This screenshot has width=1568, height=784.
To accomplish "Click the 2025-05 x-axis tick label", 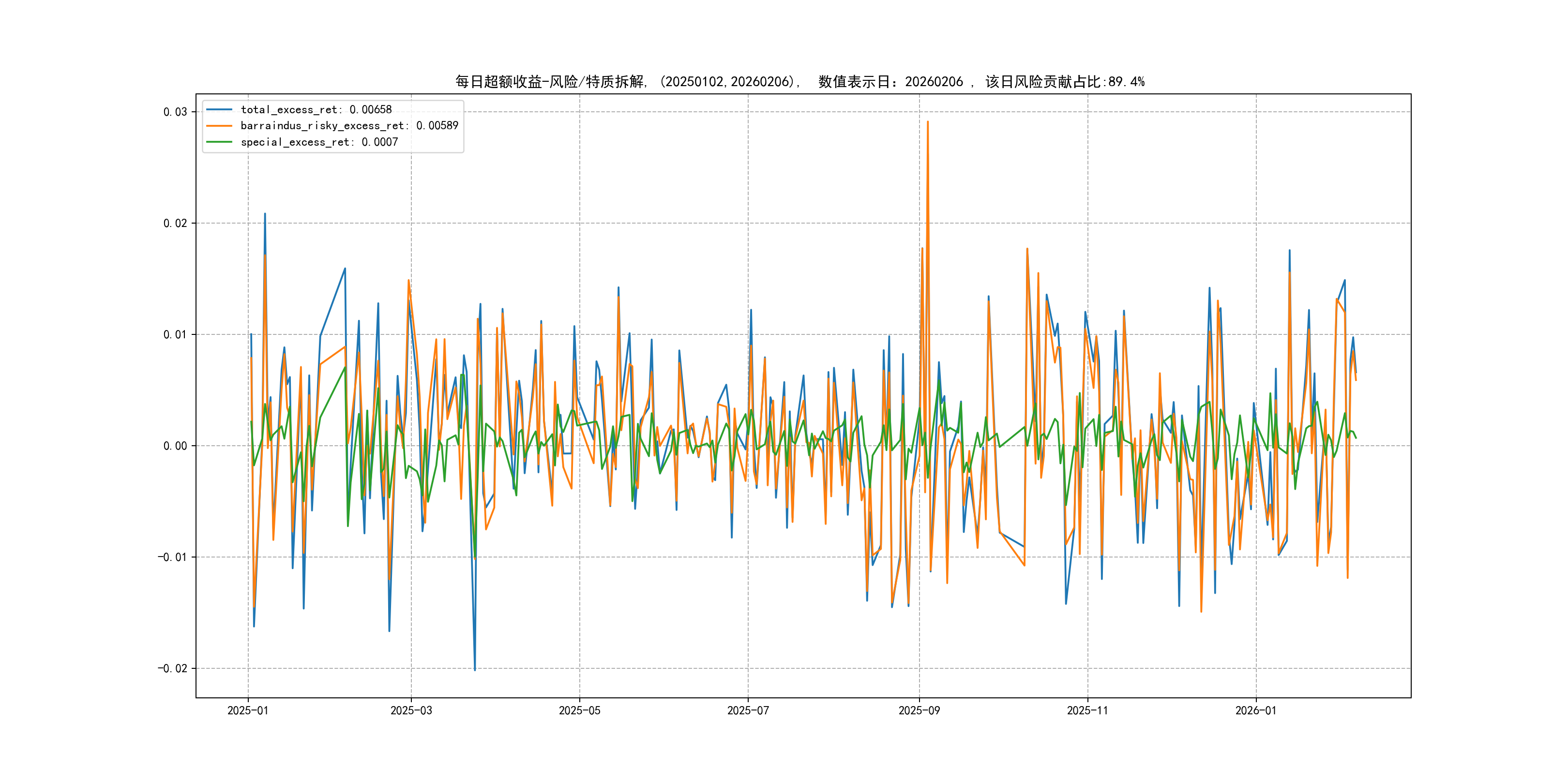I will click(x=579, y=710).
